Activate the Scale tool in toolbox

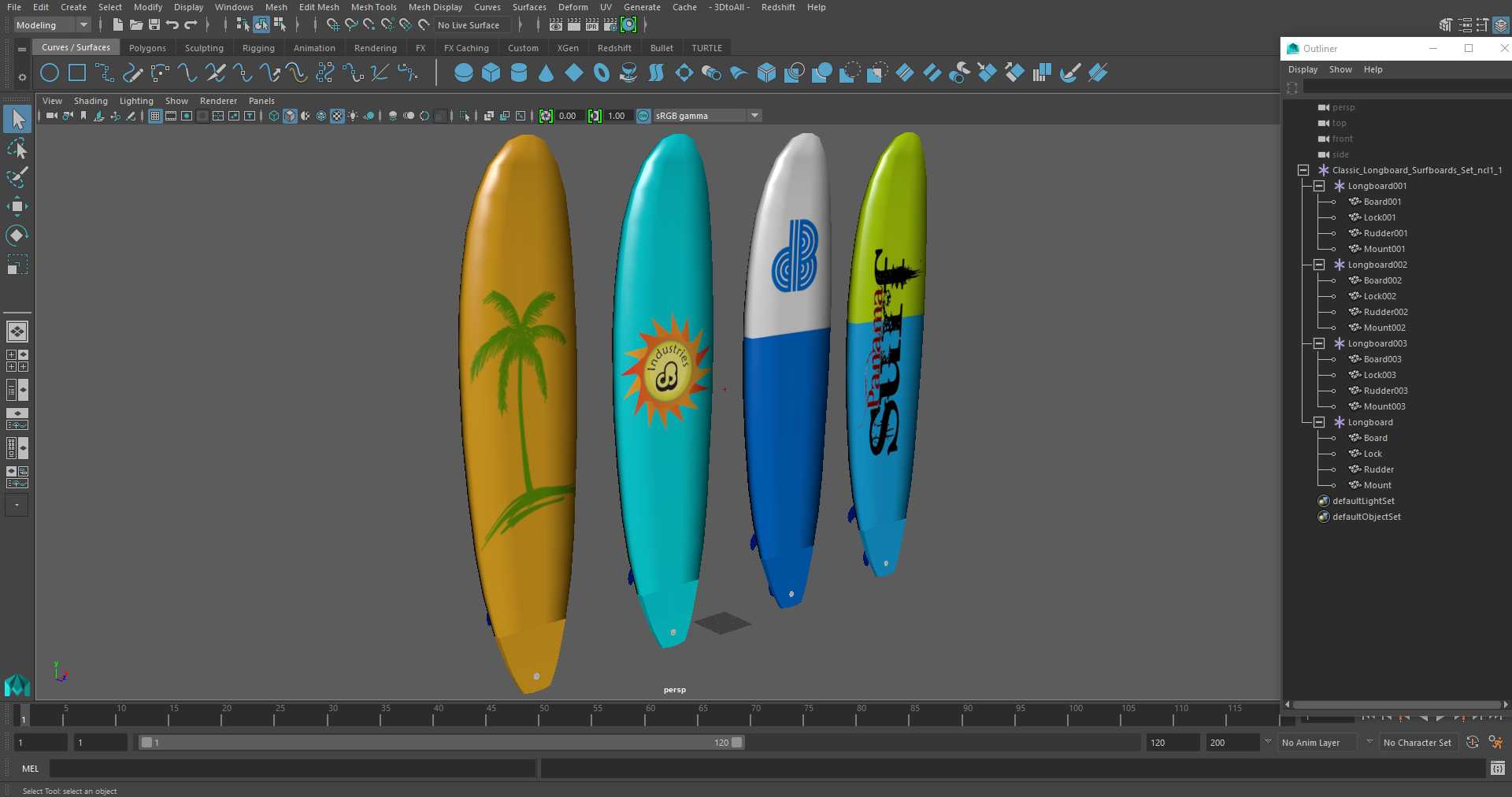click(17, 264)
